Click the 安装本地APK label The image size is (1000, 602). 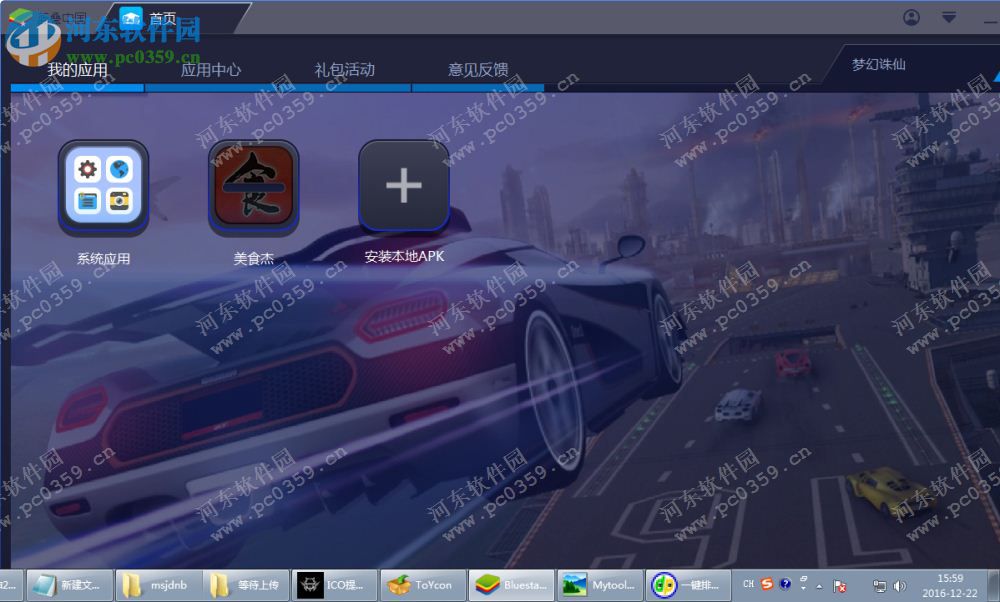coord(404,256)
